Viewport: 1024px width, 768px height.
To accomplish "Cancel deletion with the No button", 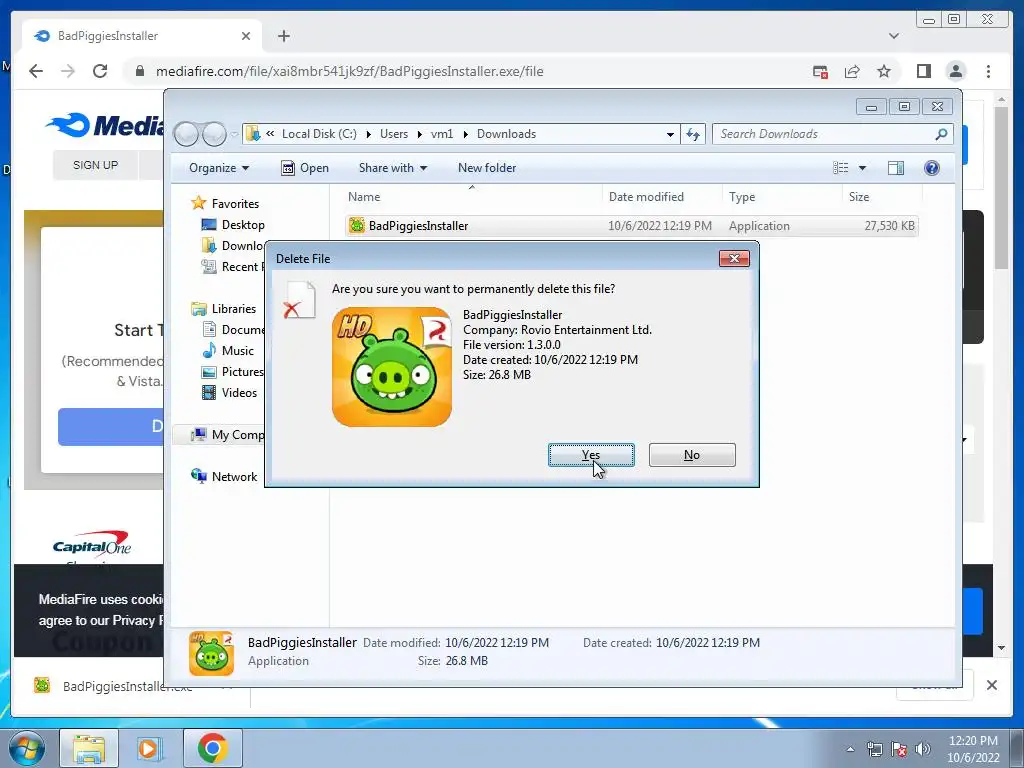I will (x=692, y=455).
